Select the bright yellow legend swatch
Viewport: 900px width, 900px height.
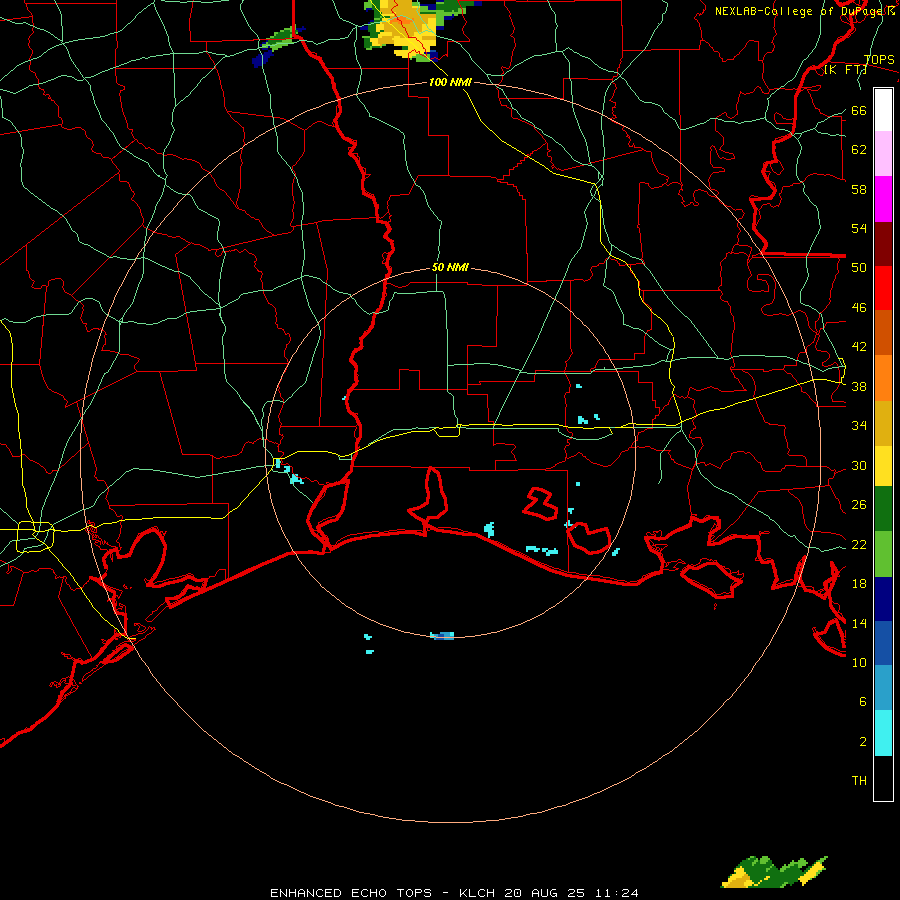[x=883, y=466]
